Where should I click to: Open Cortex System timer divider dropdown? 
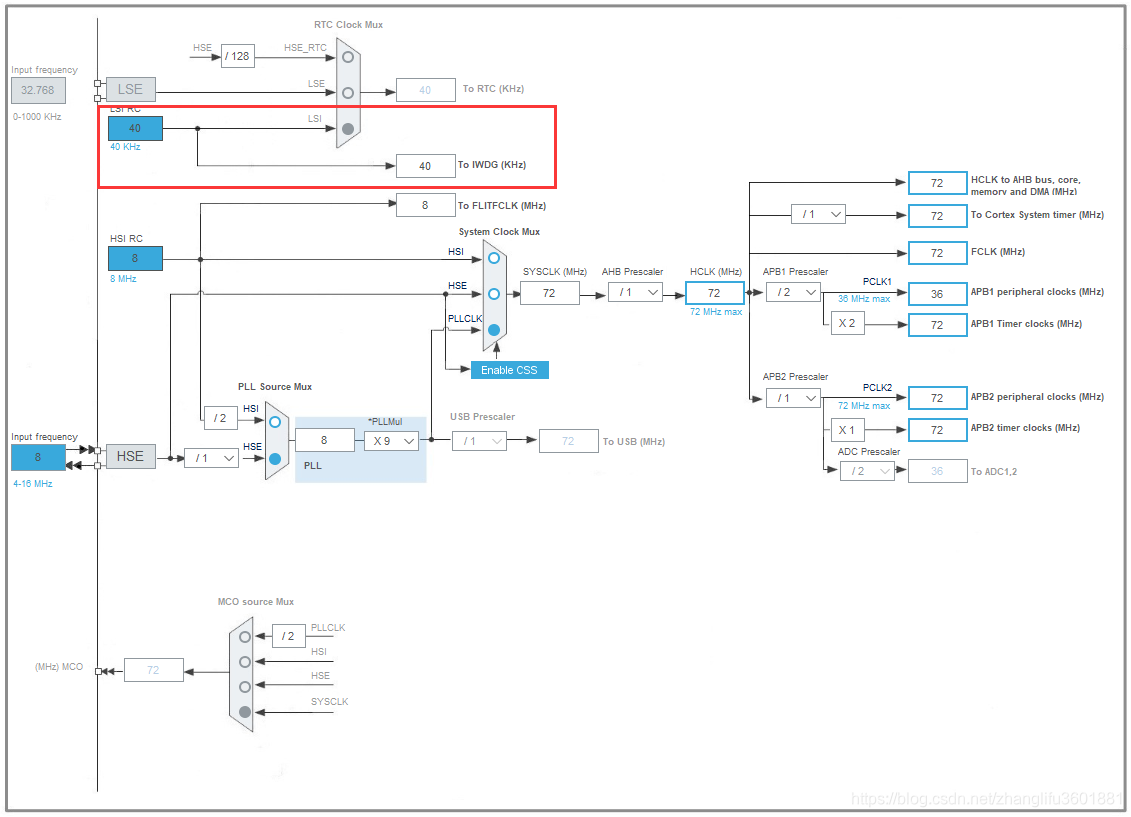tap(819, 214)
